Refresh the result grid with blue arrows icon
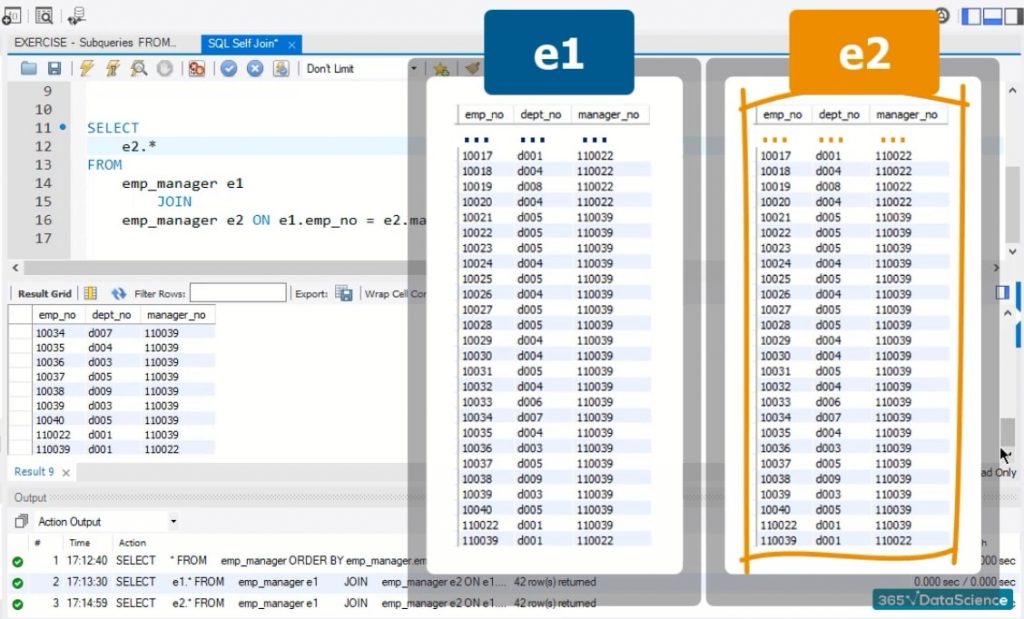This screenshot has height=619, width=1024. [120, 294]
